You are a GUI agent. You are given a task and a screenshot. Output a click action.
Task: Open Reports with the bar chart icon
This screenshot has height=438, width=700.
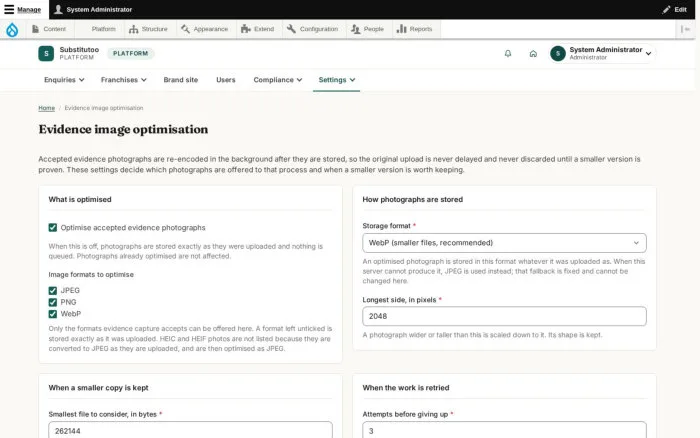click(x=415, y=29)
